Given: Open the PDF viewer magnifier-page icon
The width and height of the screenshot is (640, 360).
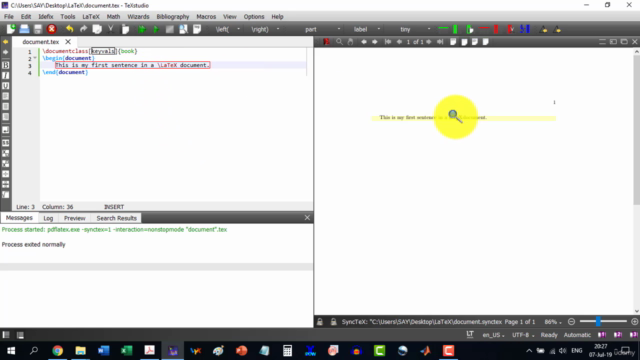Looking at the screenshot, I should click(183, 29).
